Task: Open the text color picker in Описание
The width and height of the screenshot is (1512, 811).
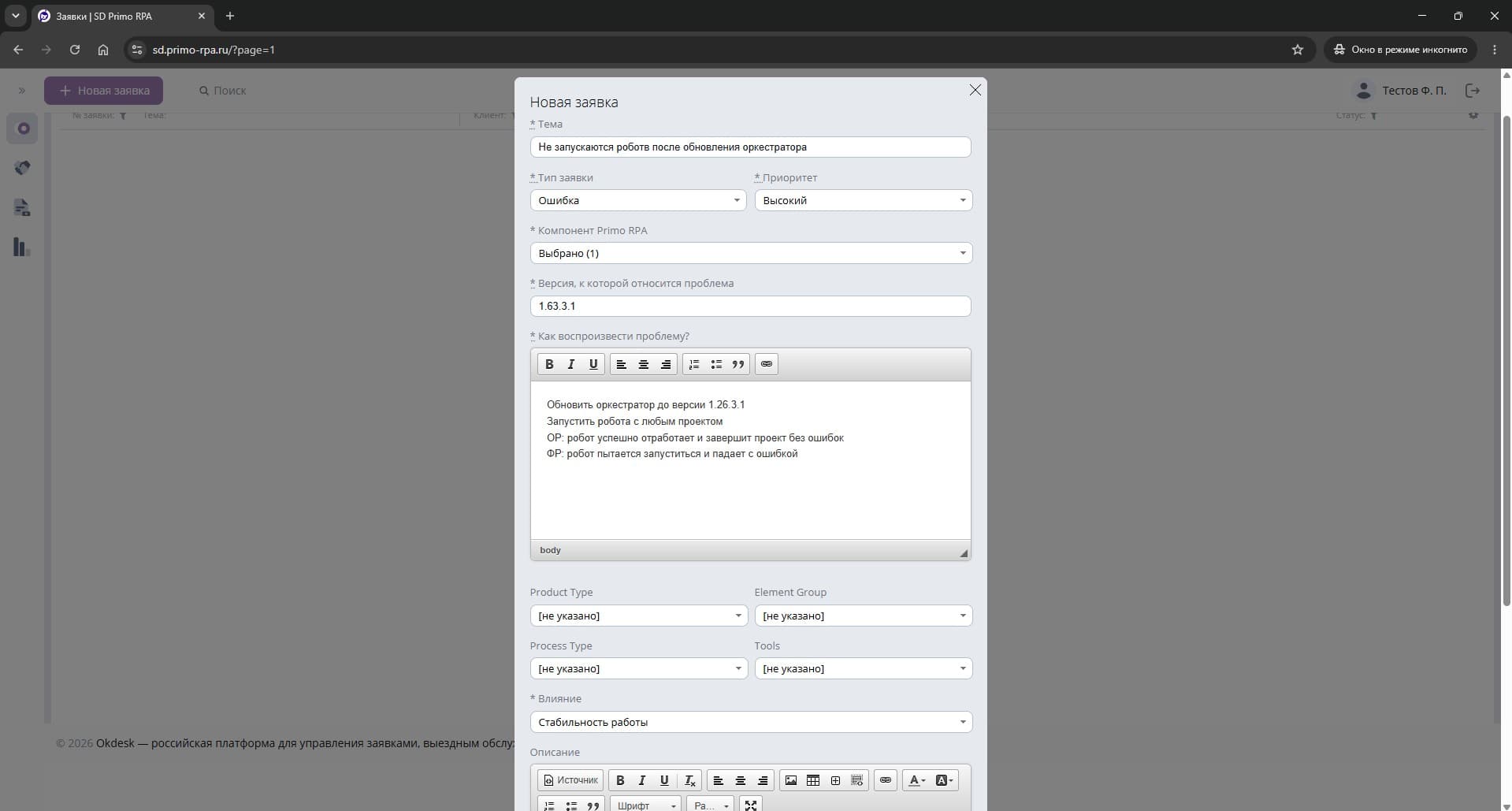Action: pyautogui.click(x=916, y=780)
